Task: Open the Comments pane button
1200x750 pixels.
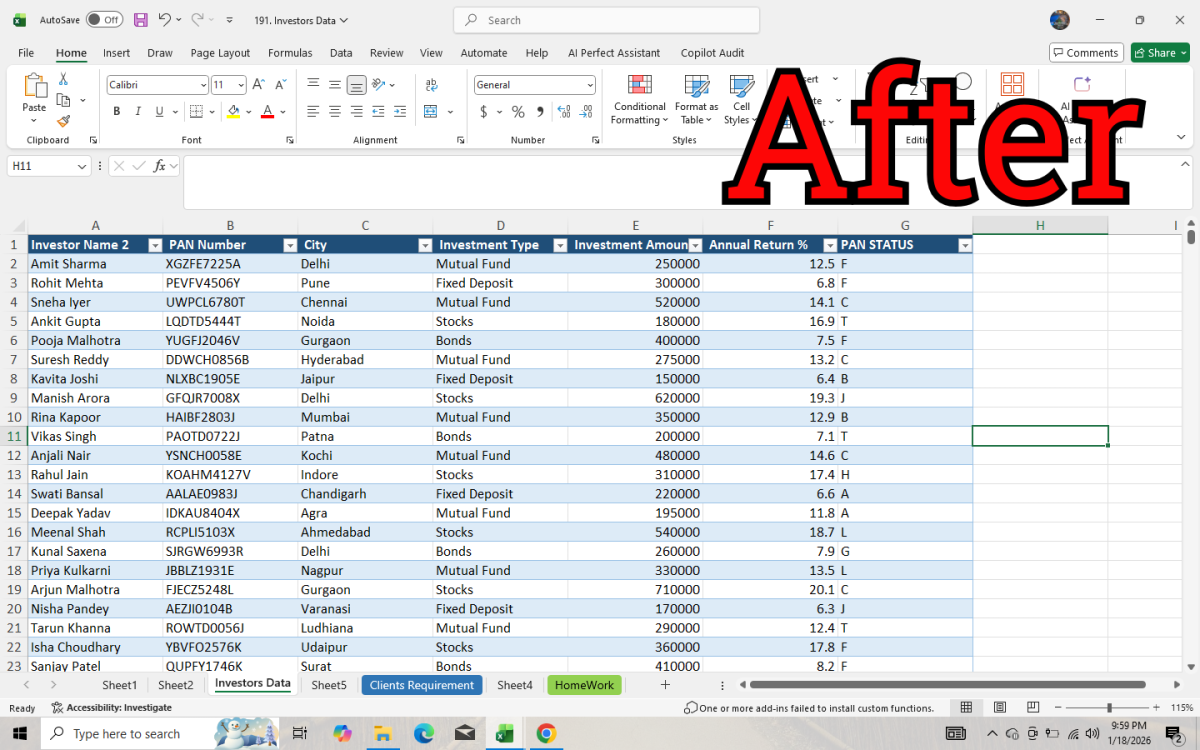Action: [x=1085, y=53]
